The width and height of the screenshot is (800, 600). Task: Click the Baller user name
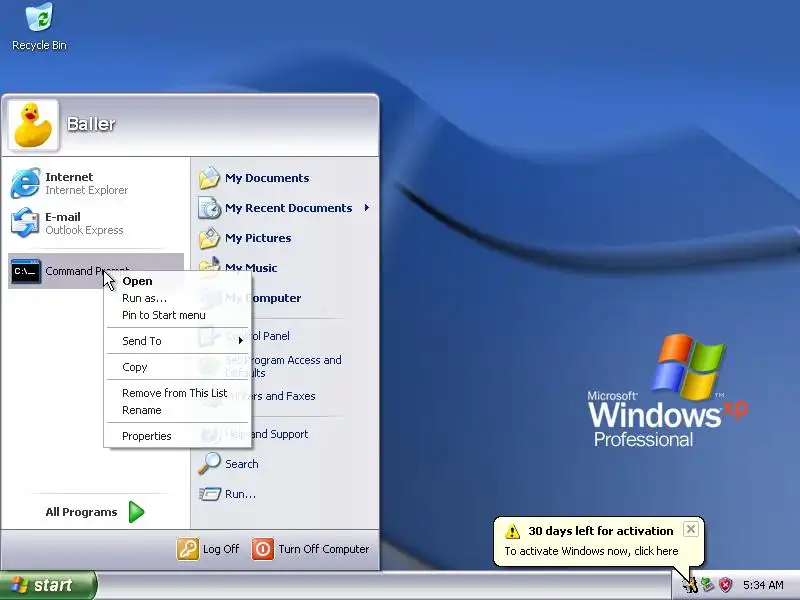pyautogui.click(x=91, y=124)
